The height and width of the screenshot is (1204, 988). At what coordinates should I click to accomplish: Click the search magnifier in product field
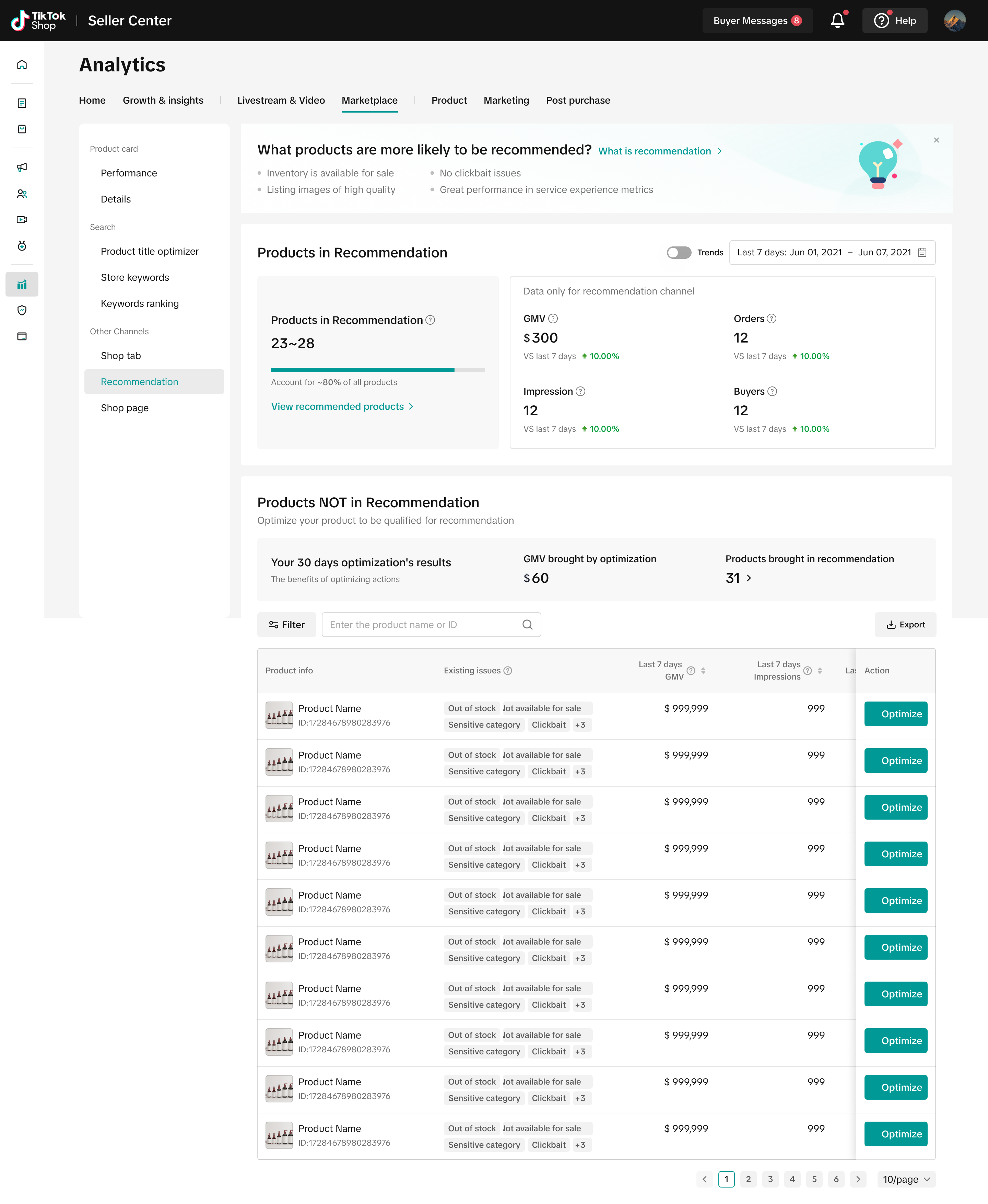click(x=527, y=625)
